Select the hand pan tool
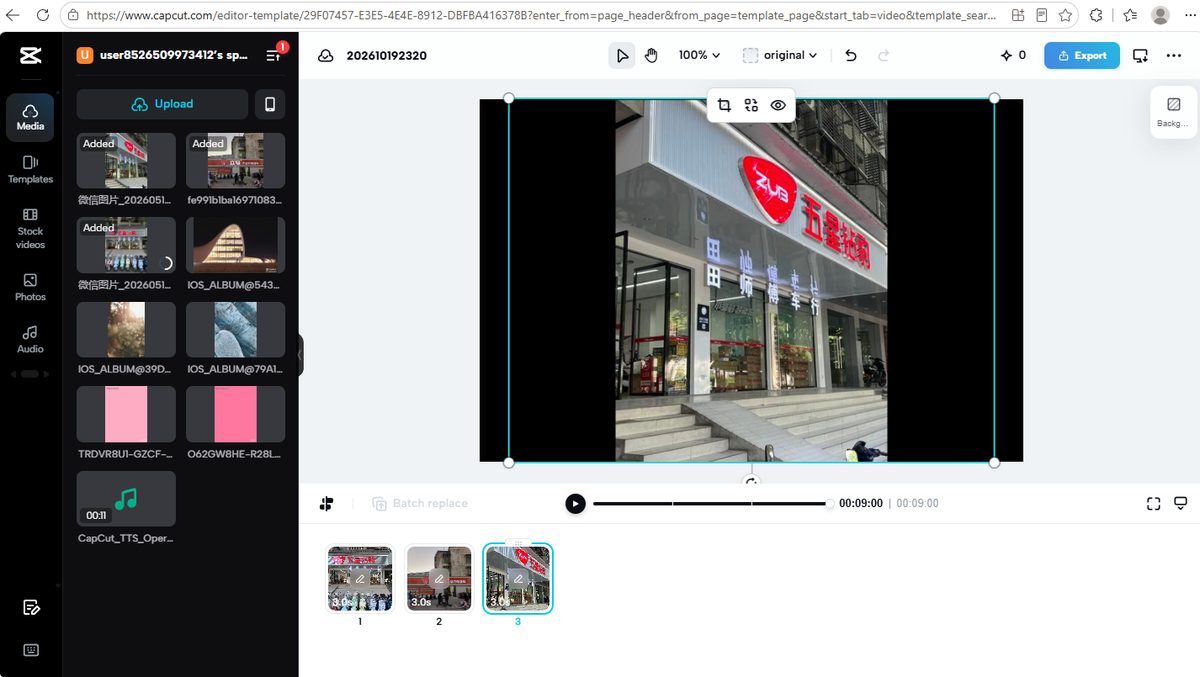Screen dimensions: 1200x677 click(x=651, y=55)
